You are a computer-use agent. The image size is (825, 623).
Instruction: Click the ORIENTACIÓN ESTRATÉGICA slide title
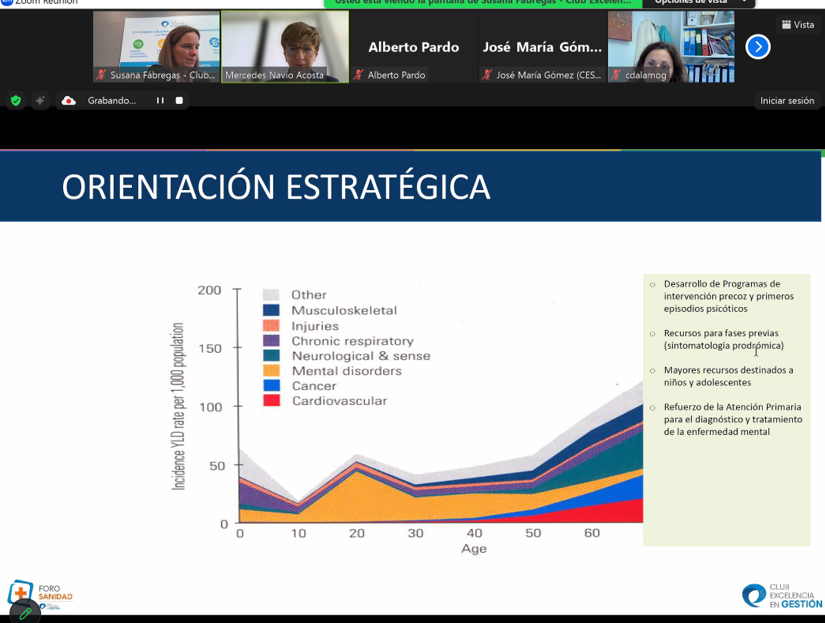tap(276, 187)
